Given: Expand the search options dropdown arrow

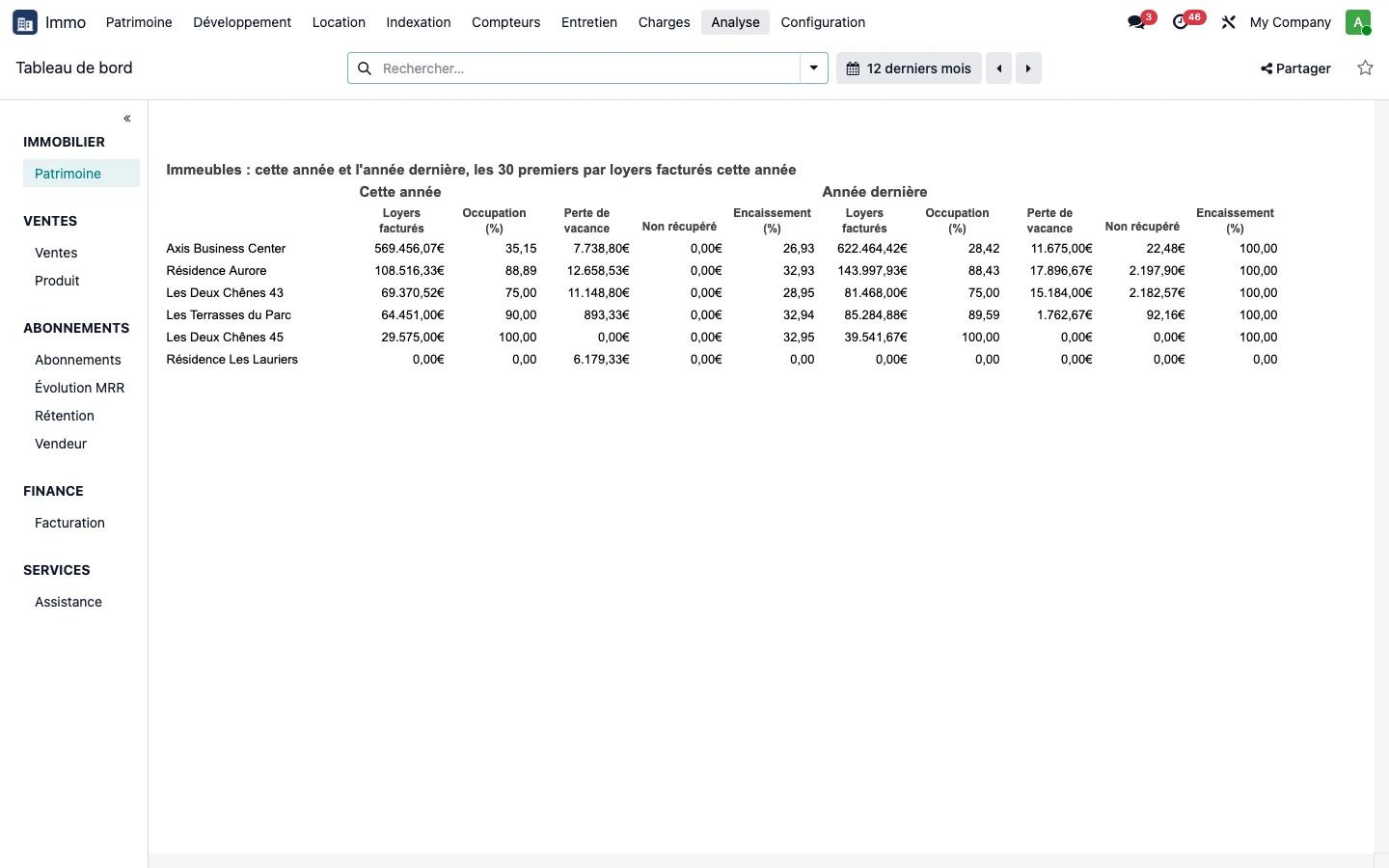Looking at the screenshot, I should pos(814,68).
